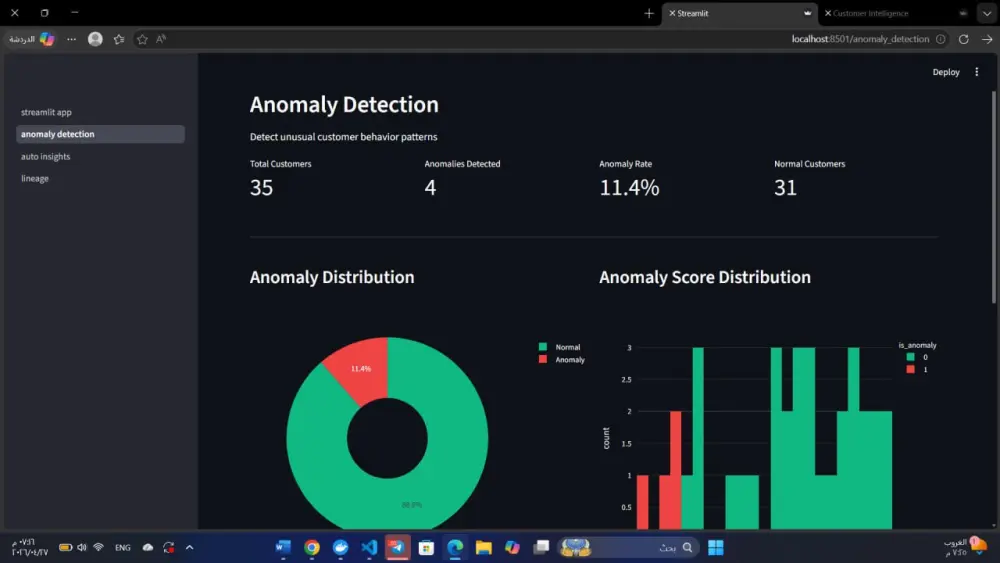This screenshot has height=563, width=1000.
Task: Toggle Anomaly in pie chart legend
Action: (x=562, y=360)
